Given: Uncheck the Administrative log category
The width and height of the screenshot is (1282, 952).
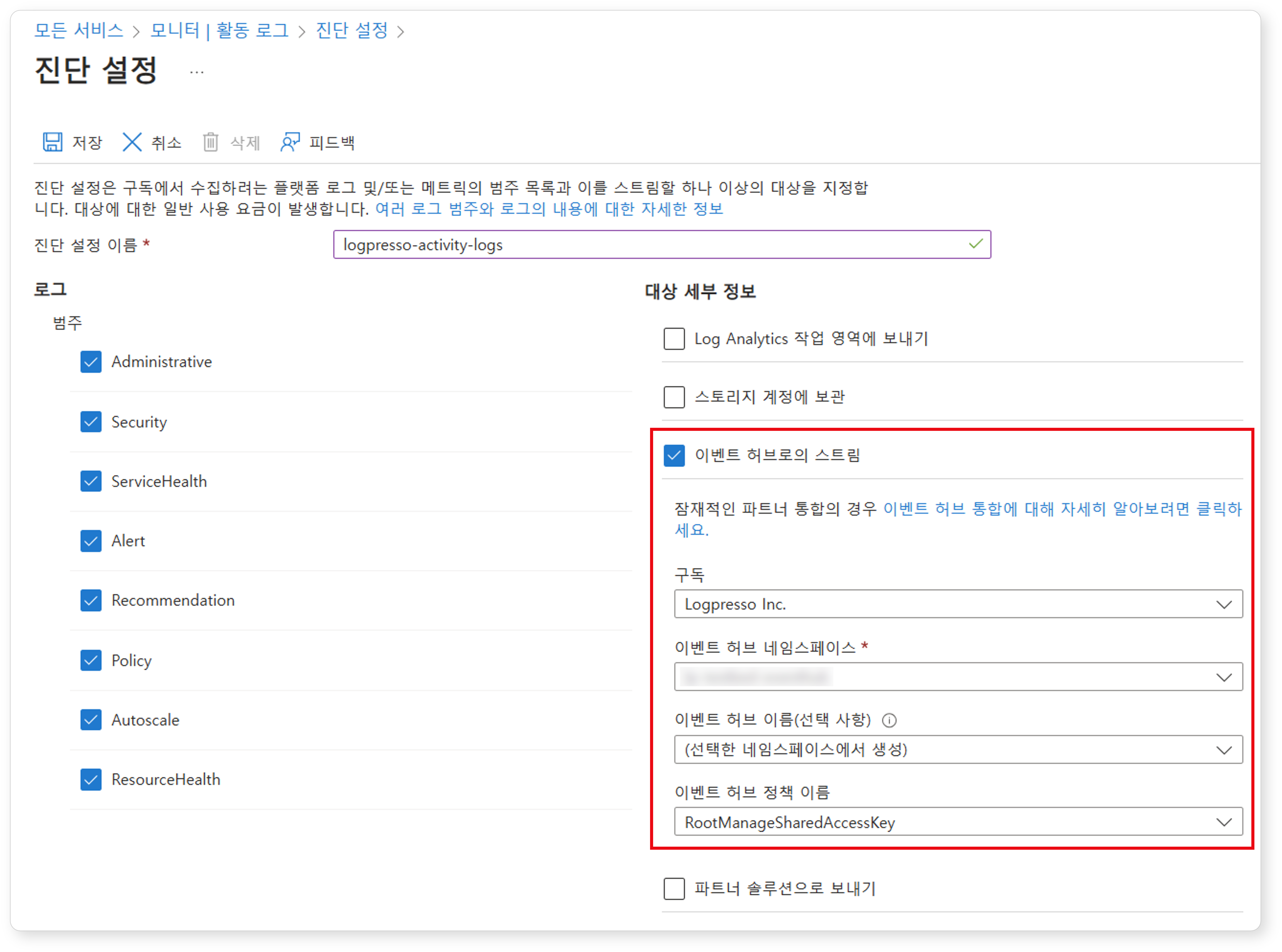Looking at the screenshot, I should tap(91, 362).
